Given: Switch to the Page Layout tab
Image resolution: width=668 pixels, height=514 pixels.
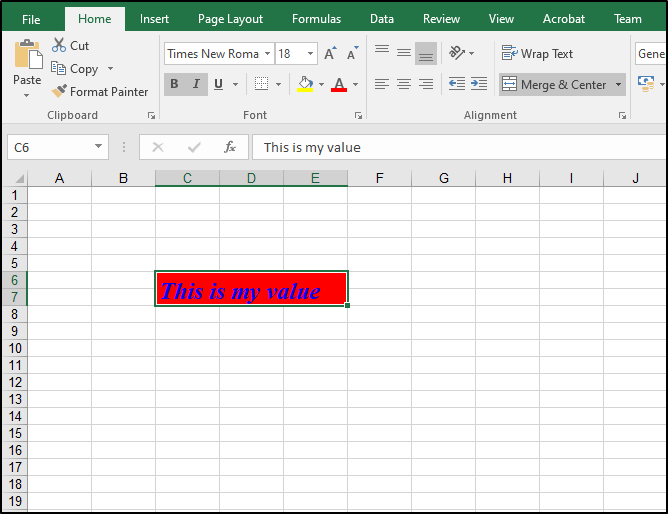Looking at the screenshot, I should 230,19.
